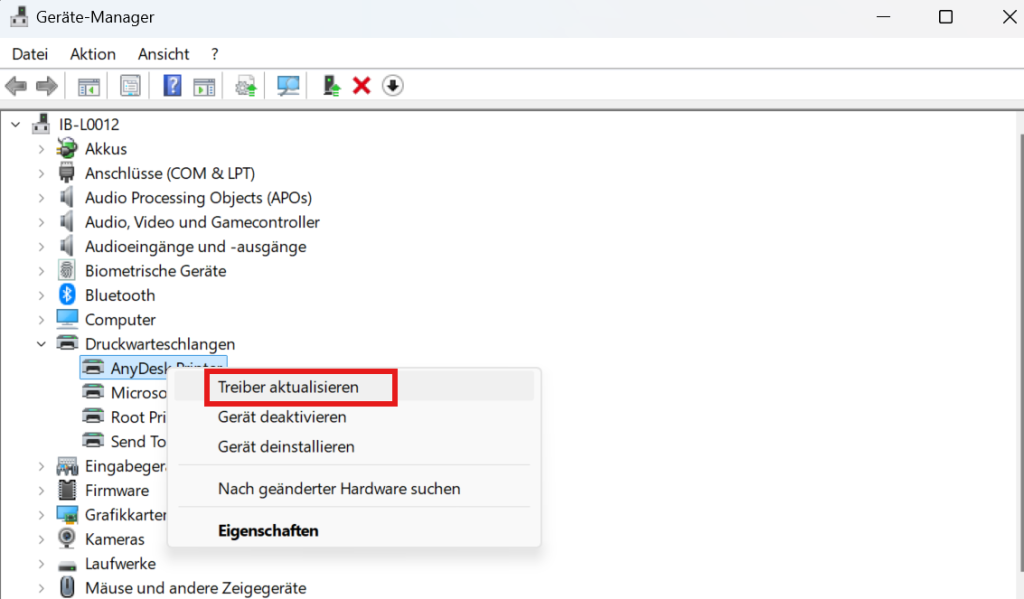This screenshot has height=599, width=1024.
Task: Click the Laufwerke drive icon
Action: pyautogui.click(x=67, y=564)
